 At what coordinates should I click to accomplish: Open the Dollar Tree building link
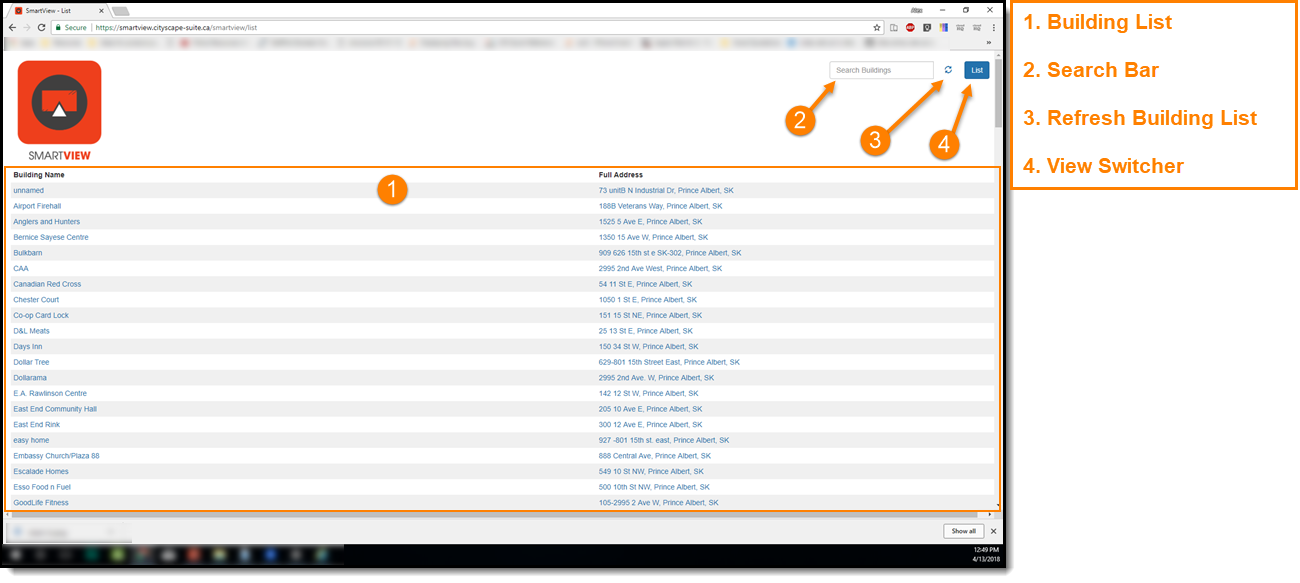click(31, 361)
